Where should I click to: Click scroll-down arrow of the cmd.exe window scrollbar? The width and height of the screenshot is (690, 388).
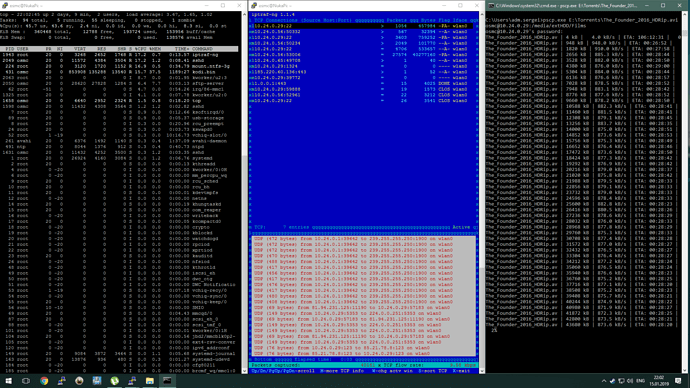[x=686, y=371]
